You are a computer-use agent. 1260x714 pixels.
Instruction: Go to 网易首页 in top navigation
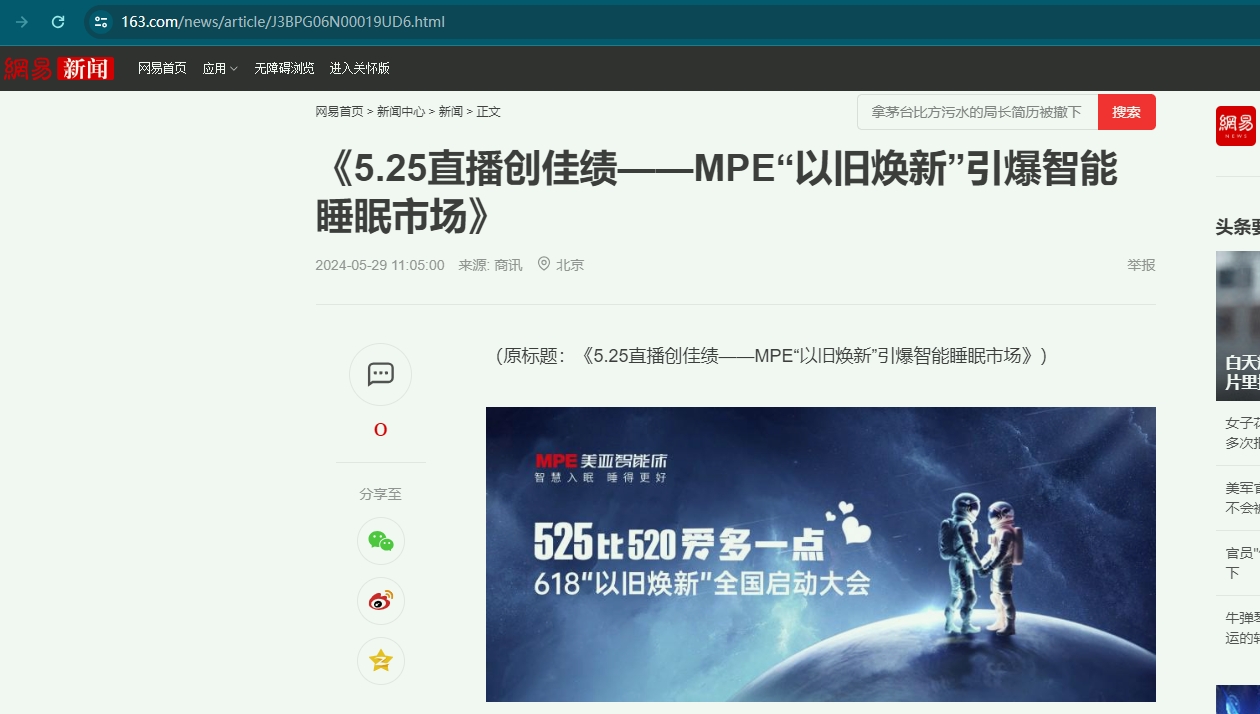(x=162, y=68)
